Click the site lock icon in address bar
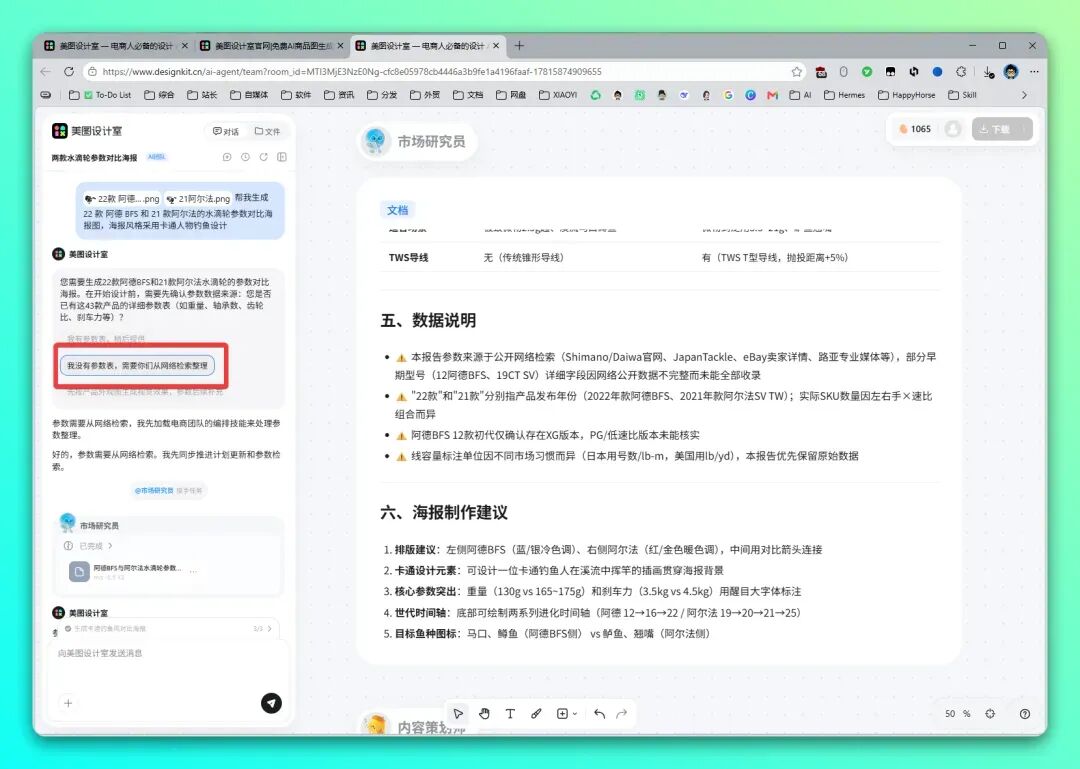1080x769 pixels. (x=92, y=72)
